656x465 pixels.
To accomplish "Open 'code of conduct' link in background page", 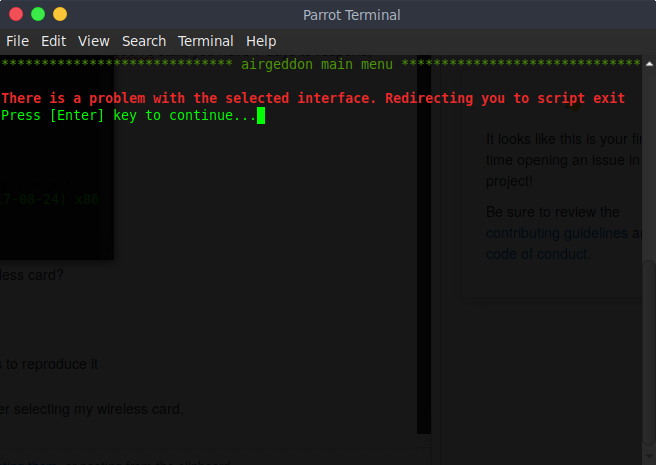I will click(x=537, y=254).
